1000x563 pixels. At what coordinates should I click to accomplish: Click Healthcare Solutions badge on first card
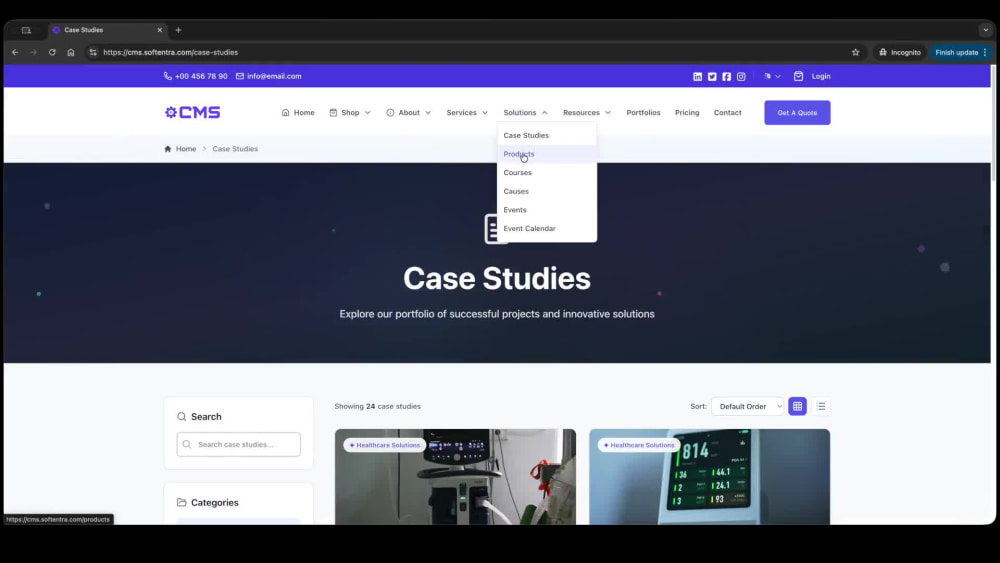[x=385, y=445]
